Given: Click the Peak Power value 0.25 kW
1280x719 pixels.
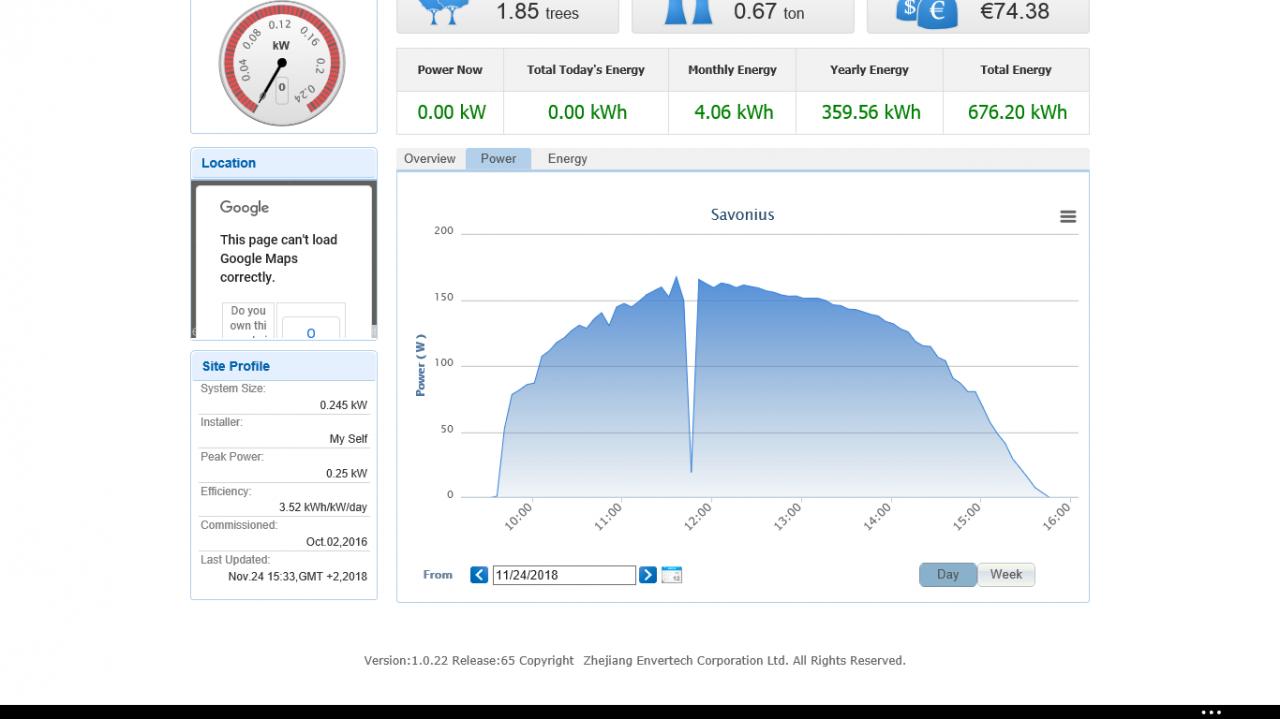Looking at the screenshot, I should (346, 473).
